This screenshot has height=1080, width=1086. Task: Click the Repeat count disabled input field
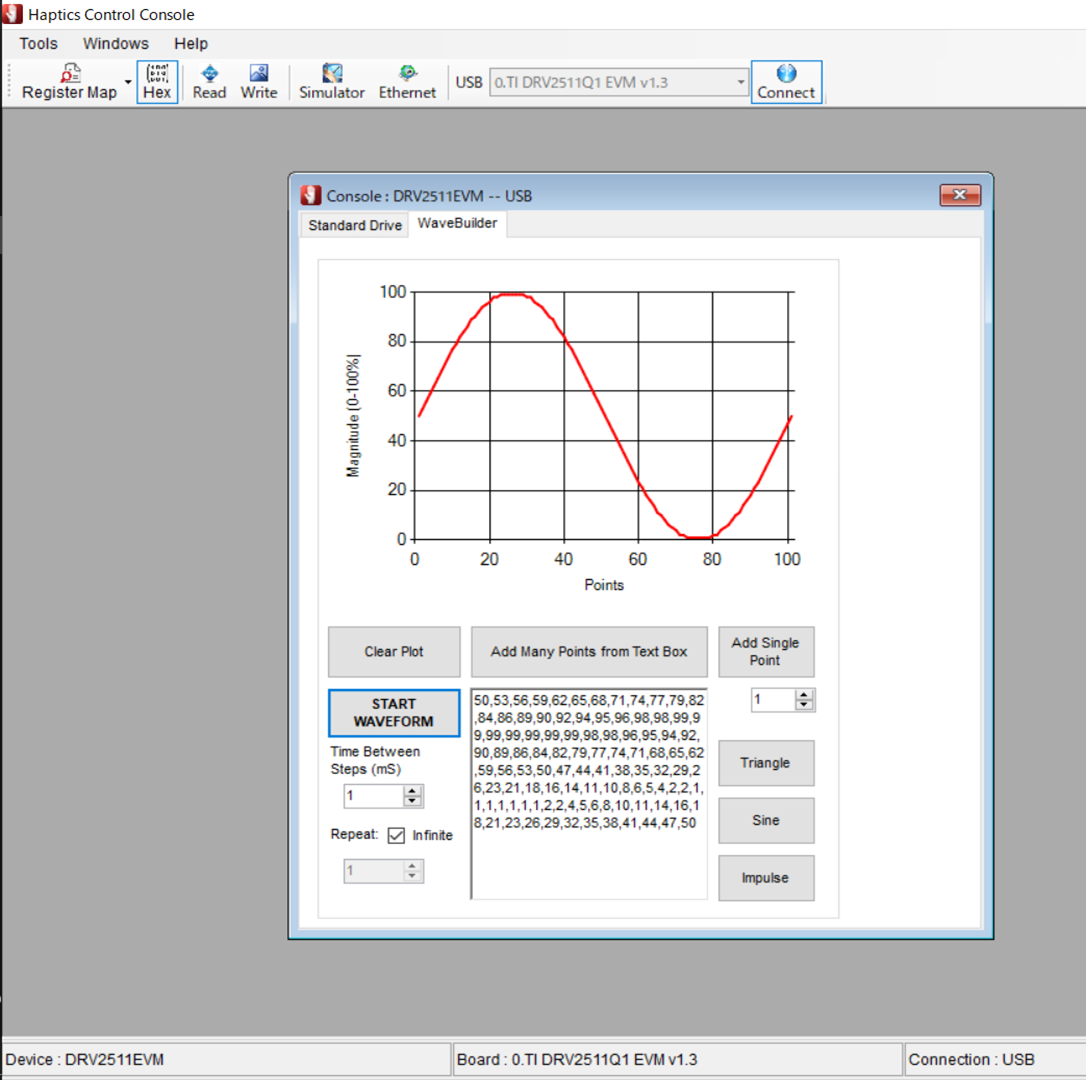click(x=374, y=871)
